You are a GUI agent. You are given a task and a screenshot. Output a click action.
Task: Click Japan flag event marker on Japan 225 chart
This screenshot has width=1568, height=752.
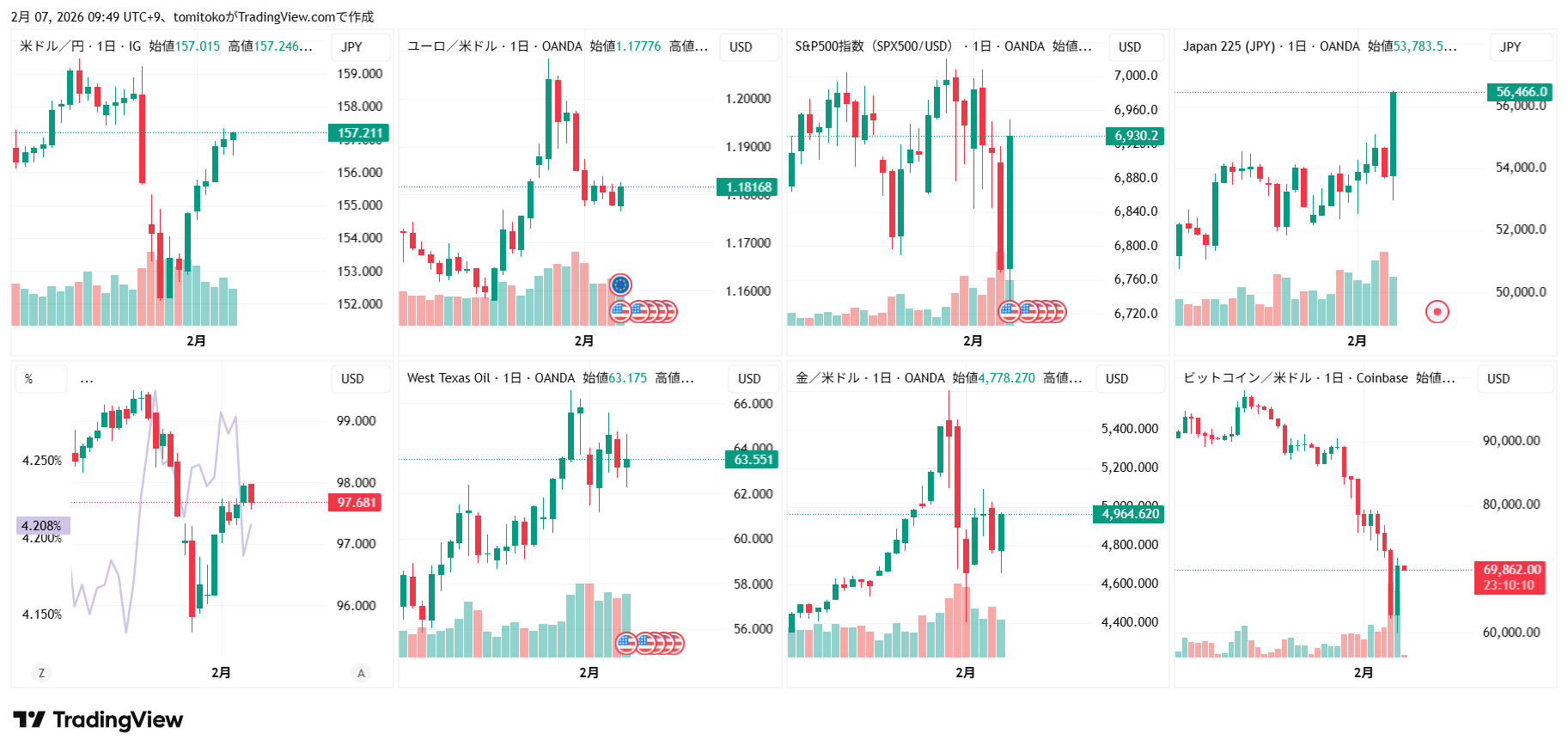(1437, 311)
